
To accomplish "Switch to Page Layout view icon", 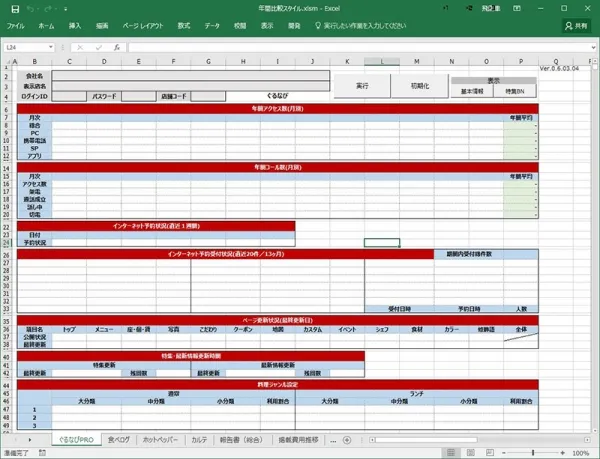I will pyautogui.click(x=471, y=453).
